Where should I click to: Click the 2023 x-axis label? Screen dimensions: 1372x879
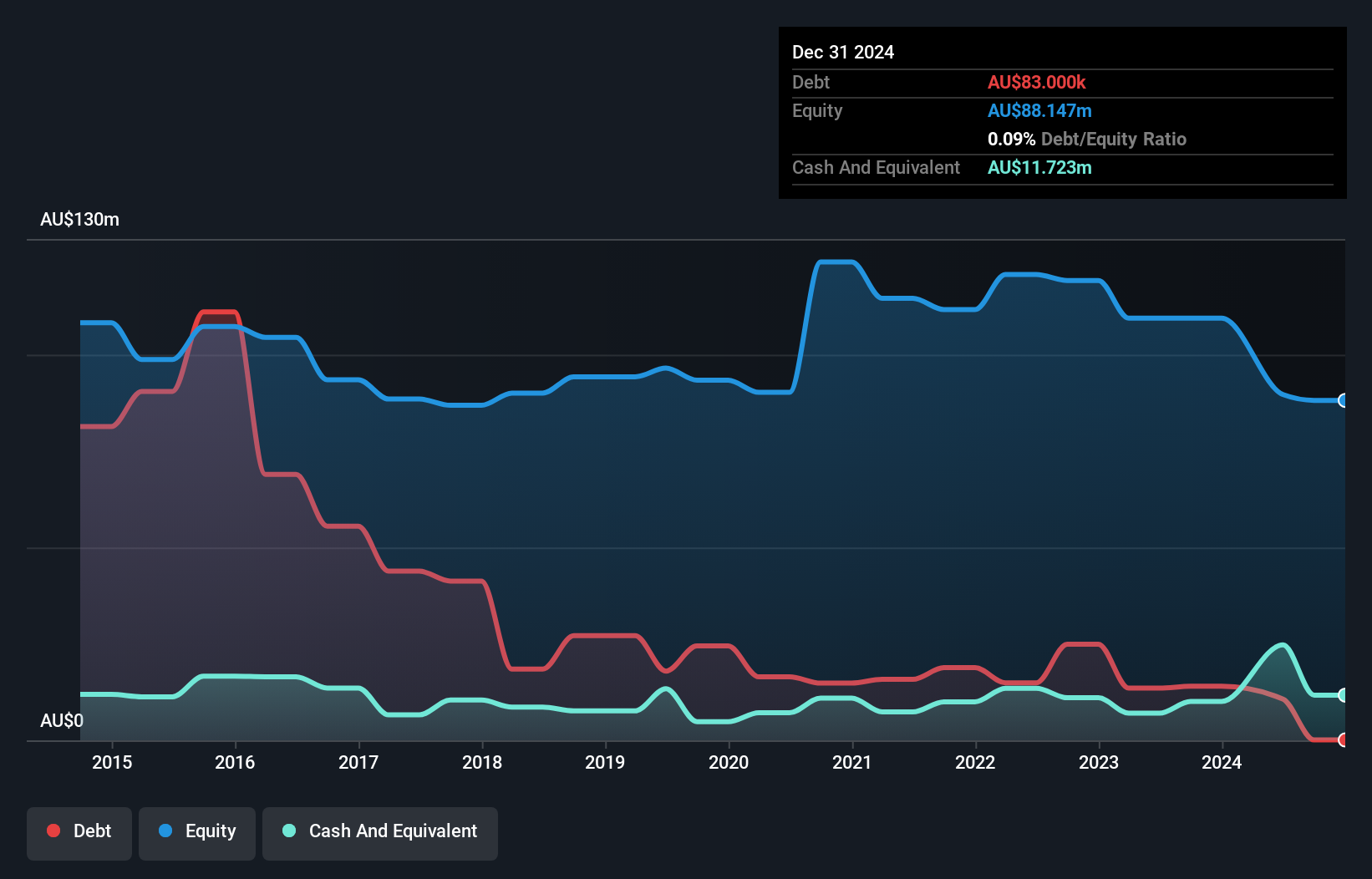(x=1099, y=762)
